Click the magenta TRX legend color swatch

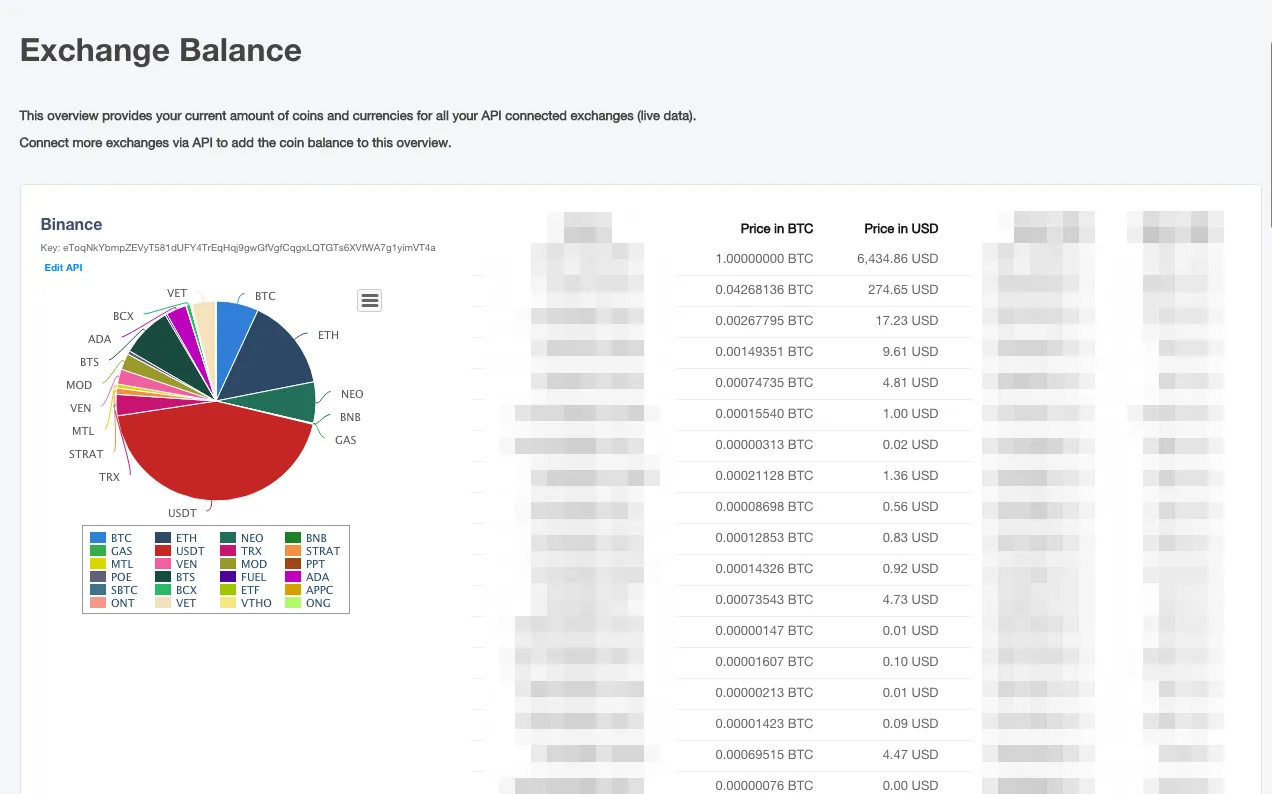227,551
